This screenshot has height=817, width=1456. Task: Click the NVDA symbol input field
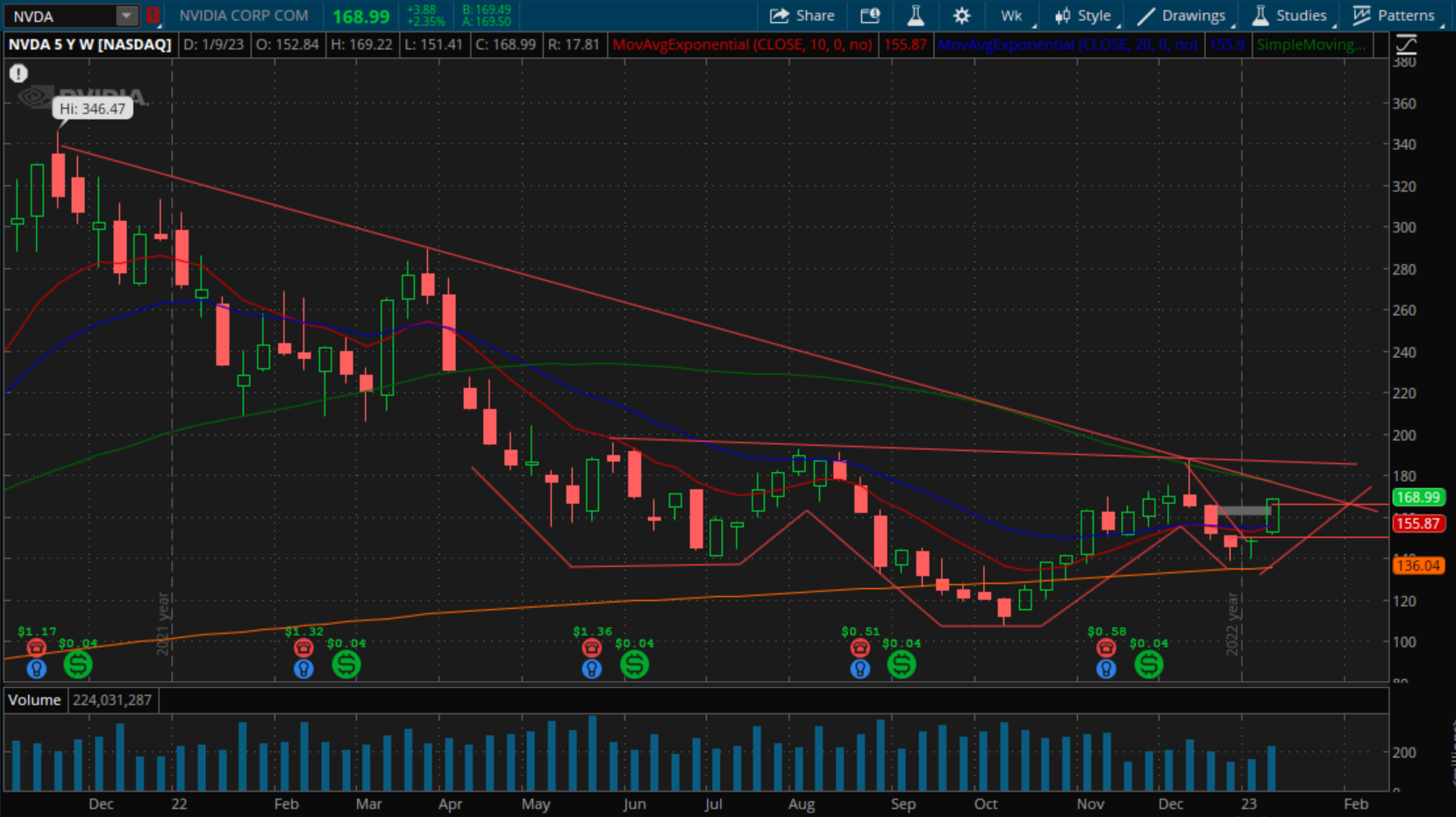pos(61,16)
